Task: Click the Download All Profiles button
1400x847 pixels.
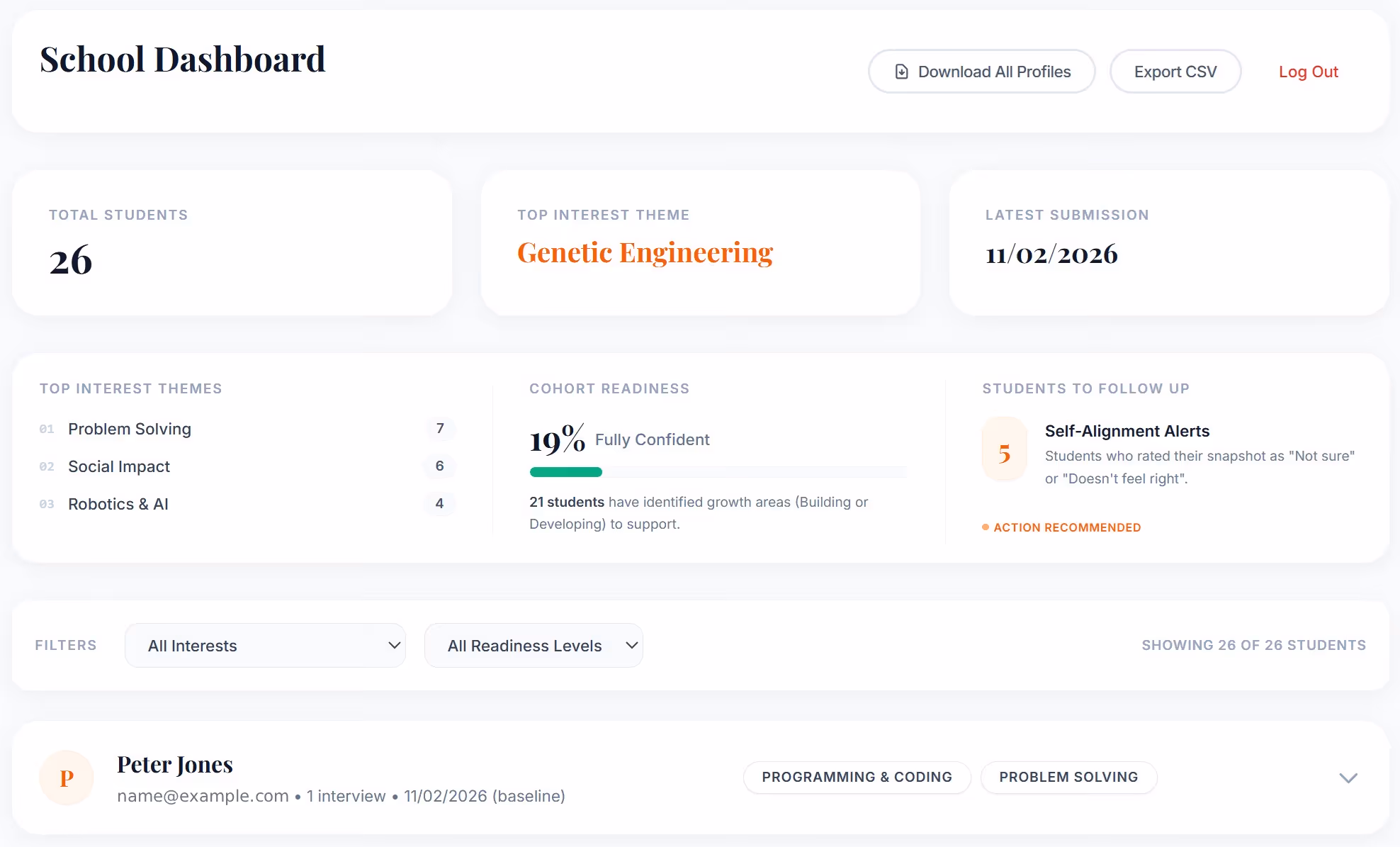Action: point(981,72)
